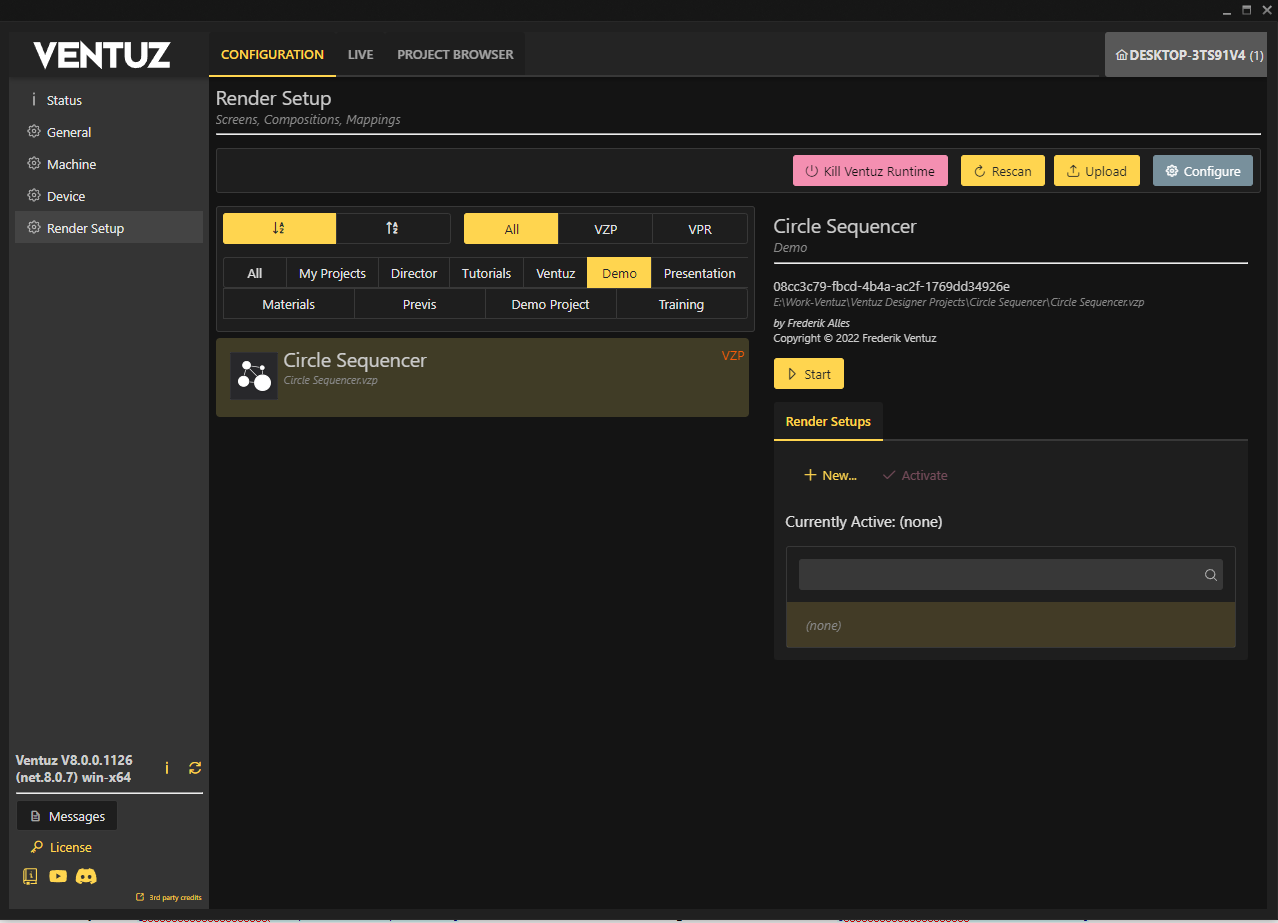Image resolution: width=1278 pixels, height=923 pixels.
Task: Open the Machine settings page
Action: click(x=71, y=164)
